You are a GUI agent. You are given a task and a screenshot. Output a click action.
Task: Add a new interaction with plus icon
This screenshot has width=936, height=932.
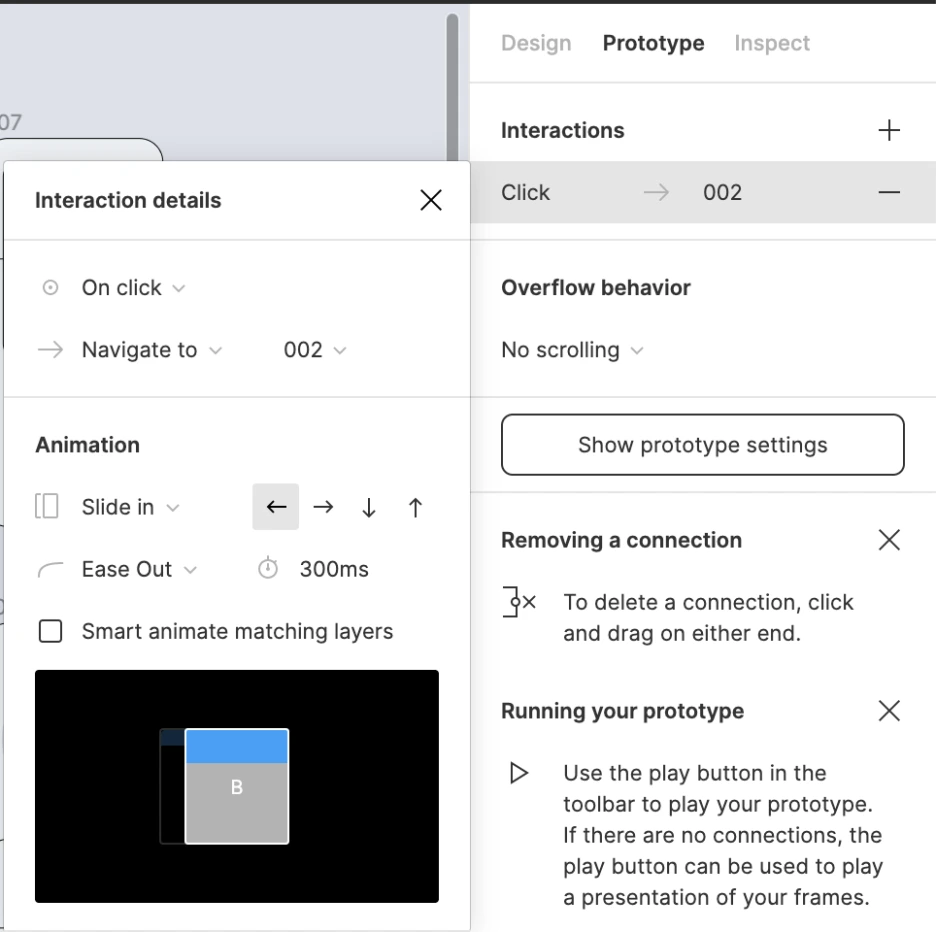pyautogui.click(x=889, y=130)
